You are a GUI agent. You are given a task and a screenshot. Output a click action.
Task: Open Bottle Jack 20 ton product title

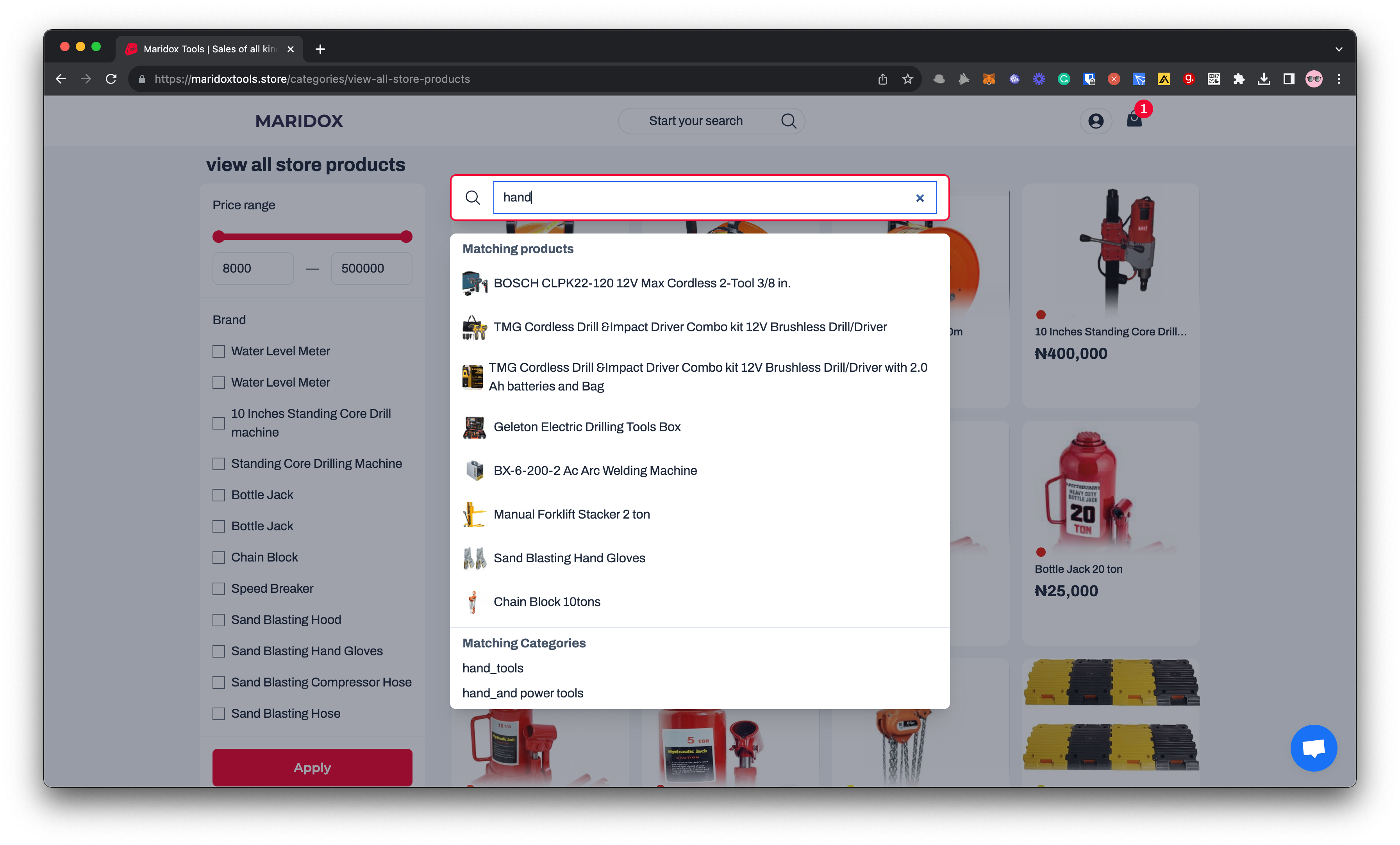[x=1079, y=569]
